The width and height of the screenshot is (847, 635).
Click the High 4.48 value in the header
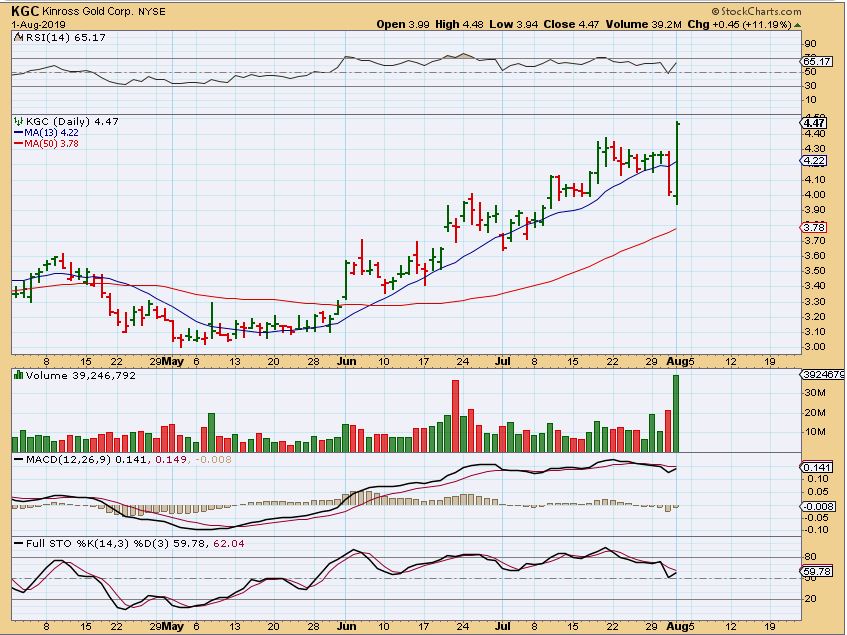coord(459,24)
